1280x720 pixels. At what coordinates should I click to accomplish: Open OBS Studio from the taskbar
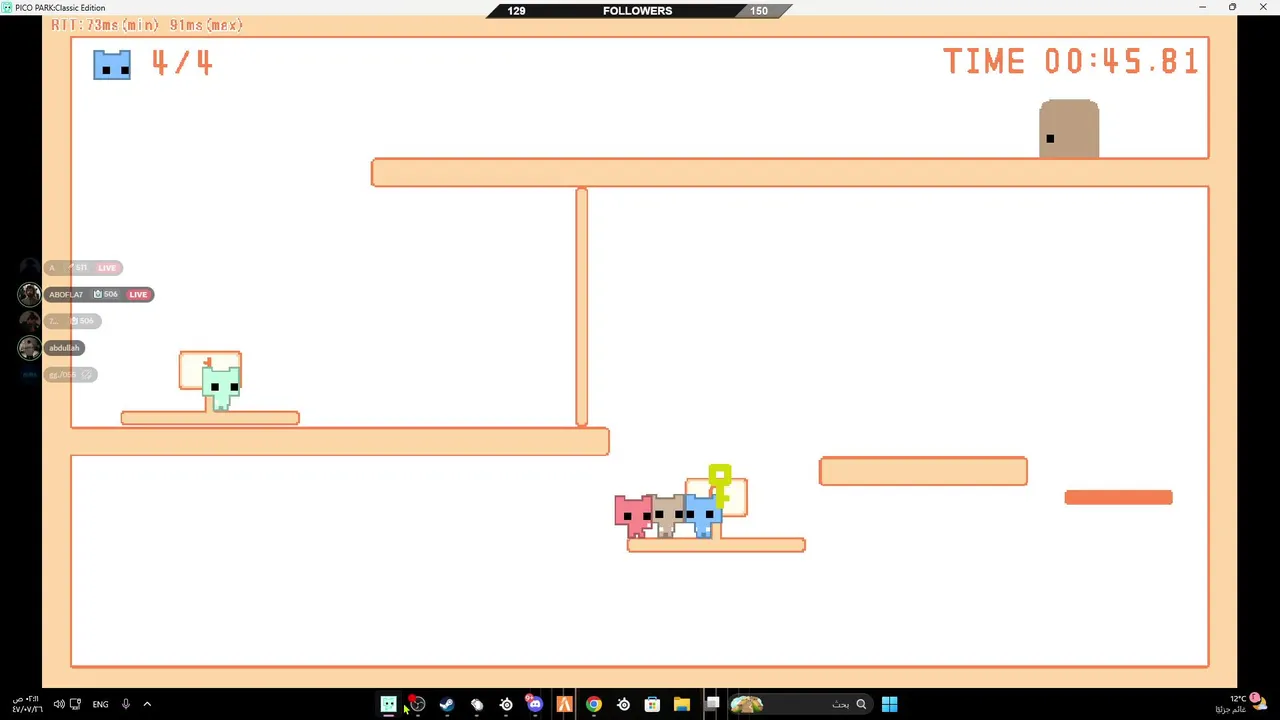point(417,704)
